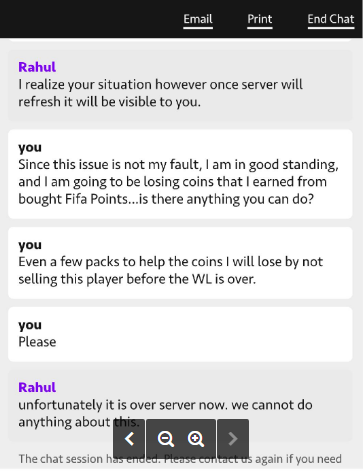
Task: Click the partially hidden top message bubble
Action: pos(180,40)
